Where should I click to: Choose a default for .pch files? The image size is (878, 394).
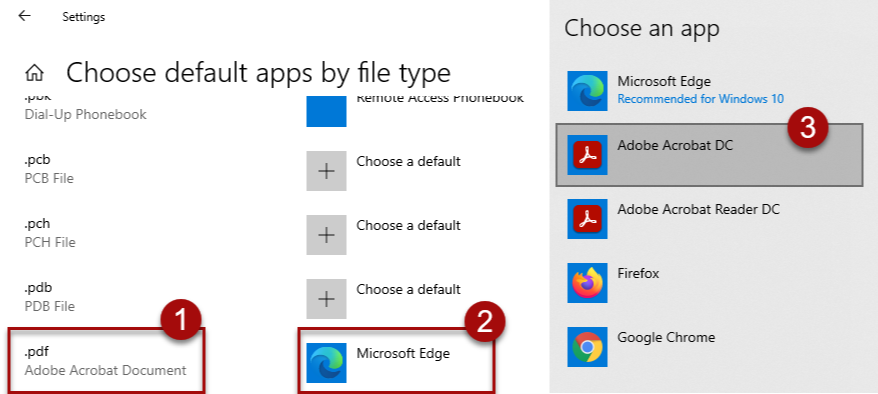[408, 226]
